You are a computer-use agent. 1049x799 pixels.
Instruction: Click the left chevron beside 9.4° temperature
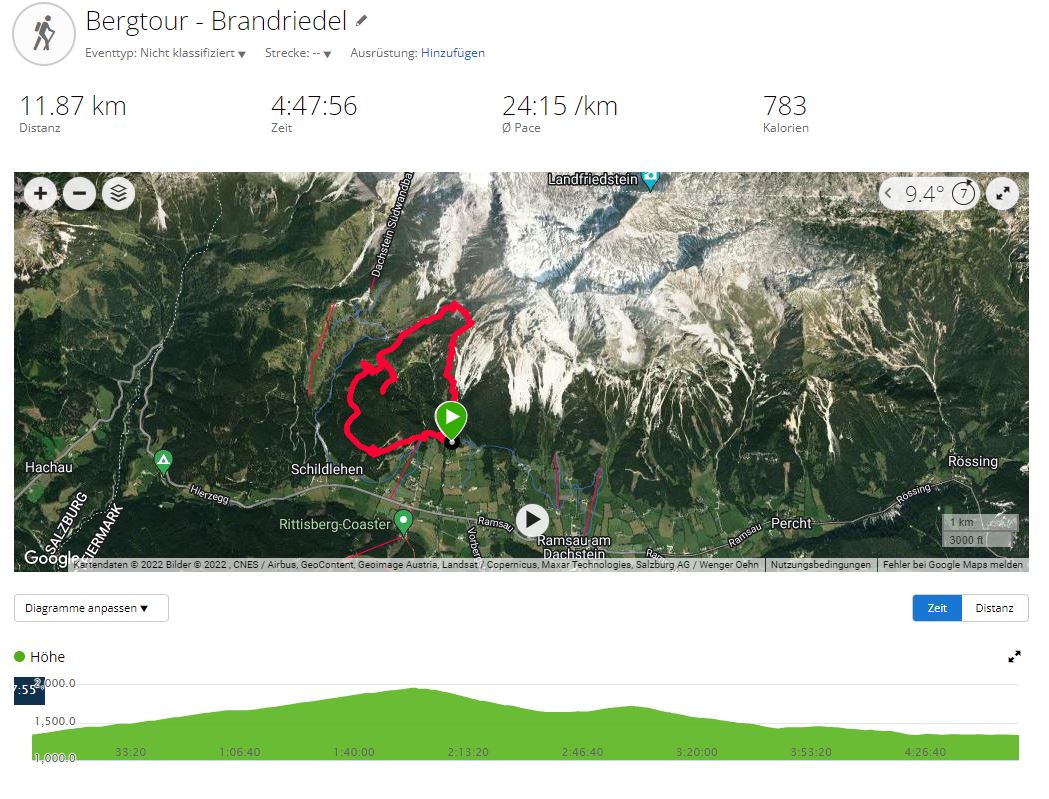point(888,193)
